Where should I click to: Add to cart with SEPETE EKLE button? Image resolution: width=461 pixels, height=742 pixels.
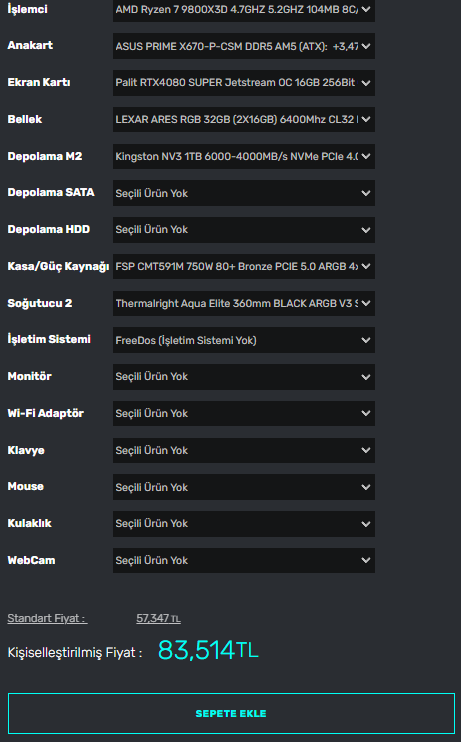(231, 714)
